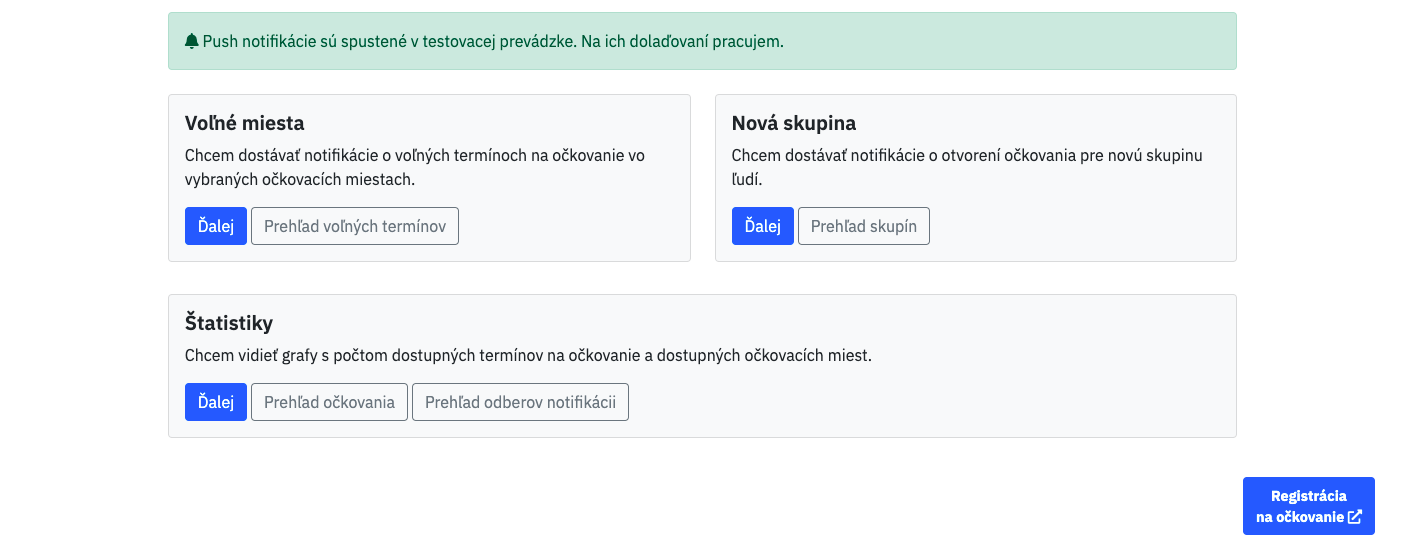Click the external link icon on Registrácia button

[x=1355, y=517]
